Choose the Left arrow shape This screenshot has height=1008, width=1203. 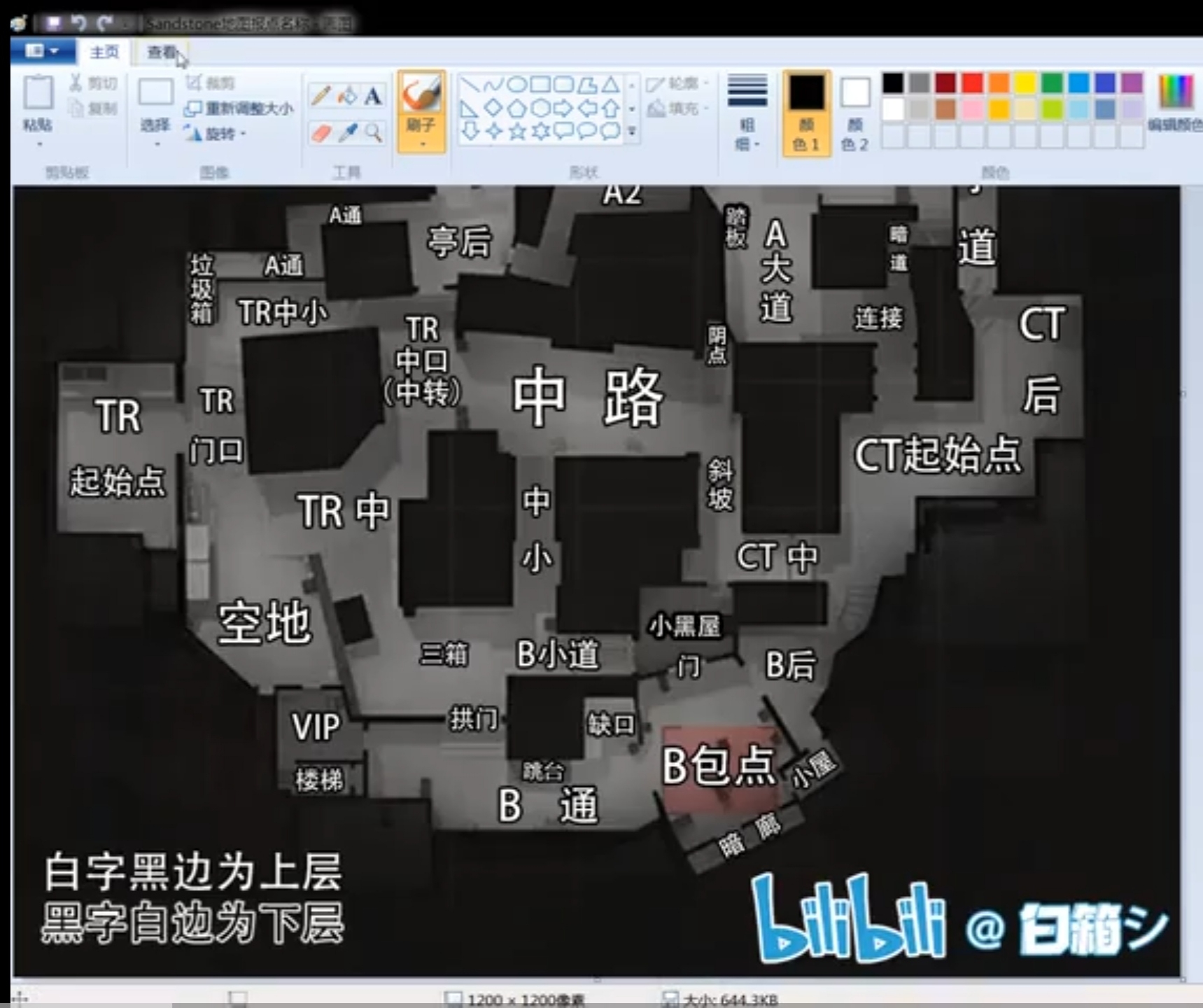[587, 108]
